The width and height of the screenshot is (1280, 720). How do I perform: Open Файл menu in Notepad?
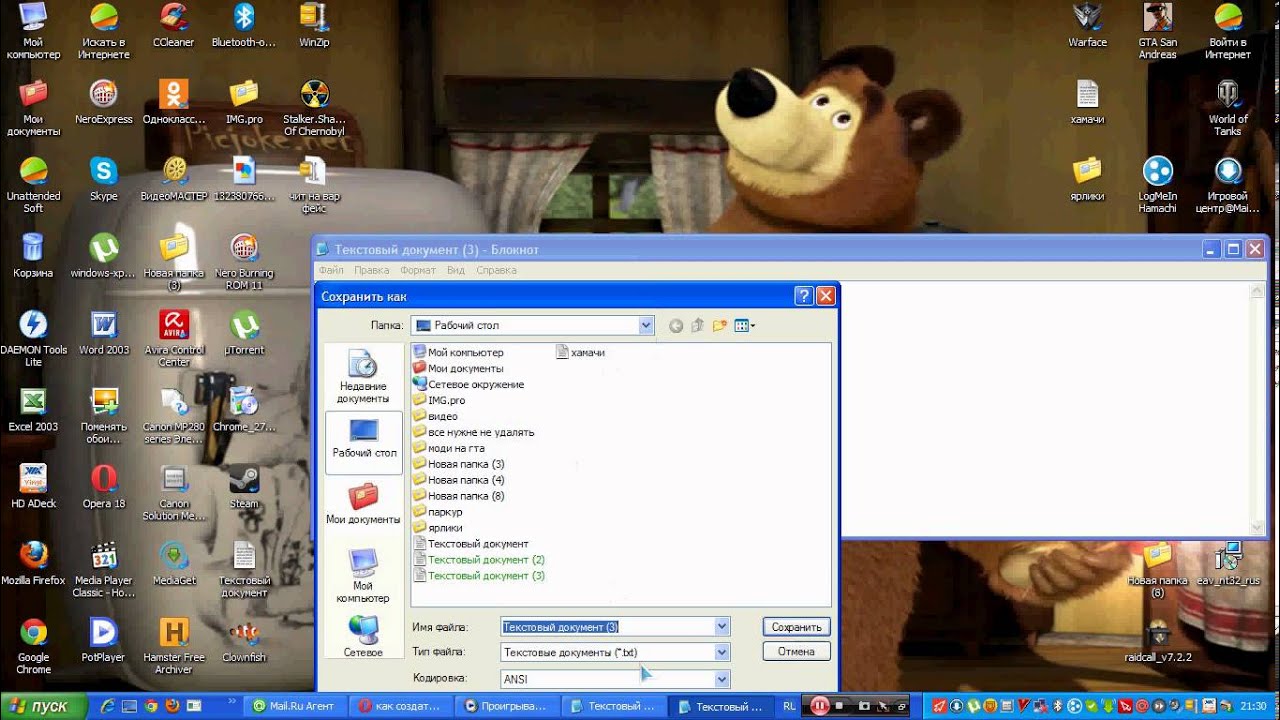point(331,270)
